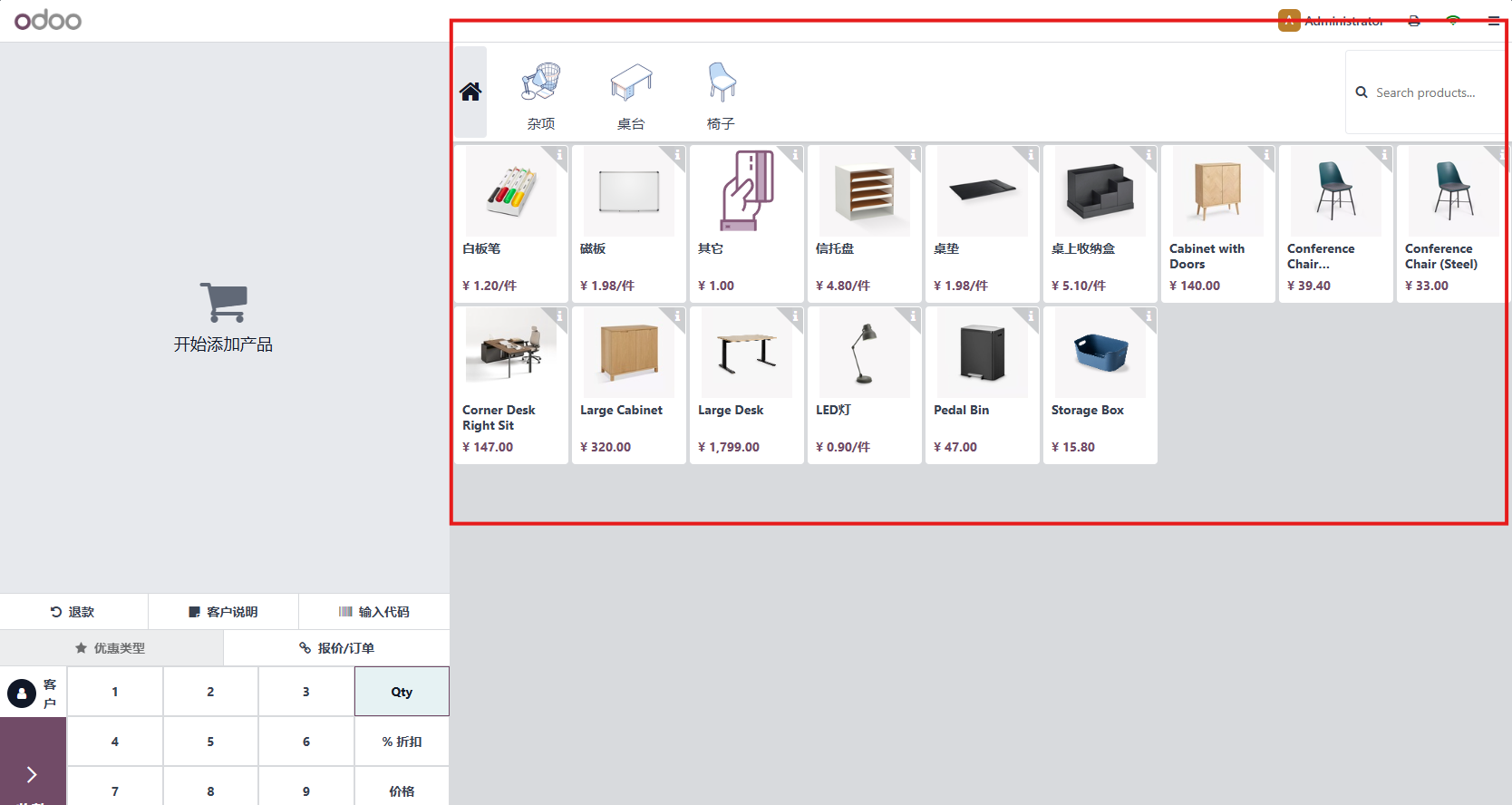This screenshot has height=805, width=1512.
Task: Click the Odoo logo
Action: (x=48, y=20)
